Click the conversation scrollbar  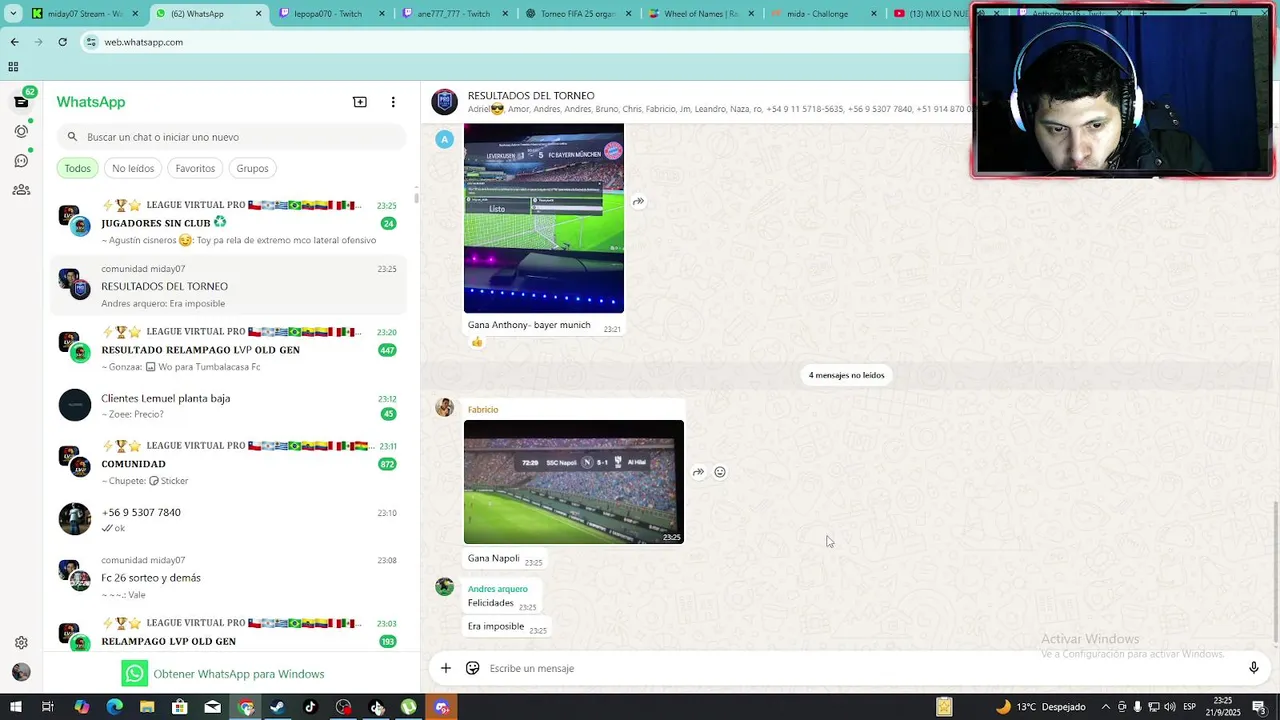pyautogui.click(x=1276, y=570)
